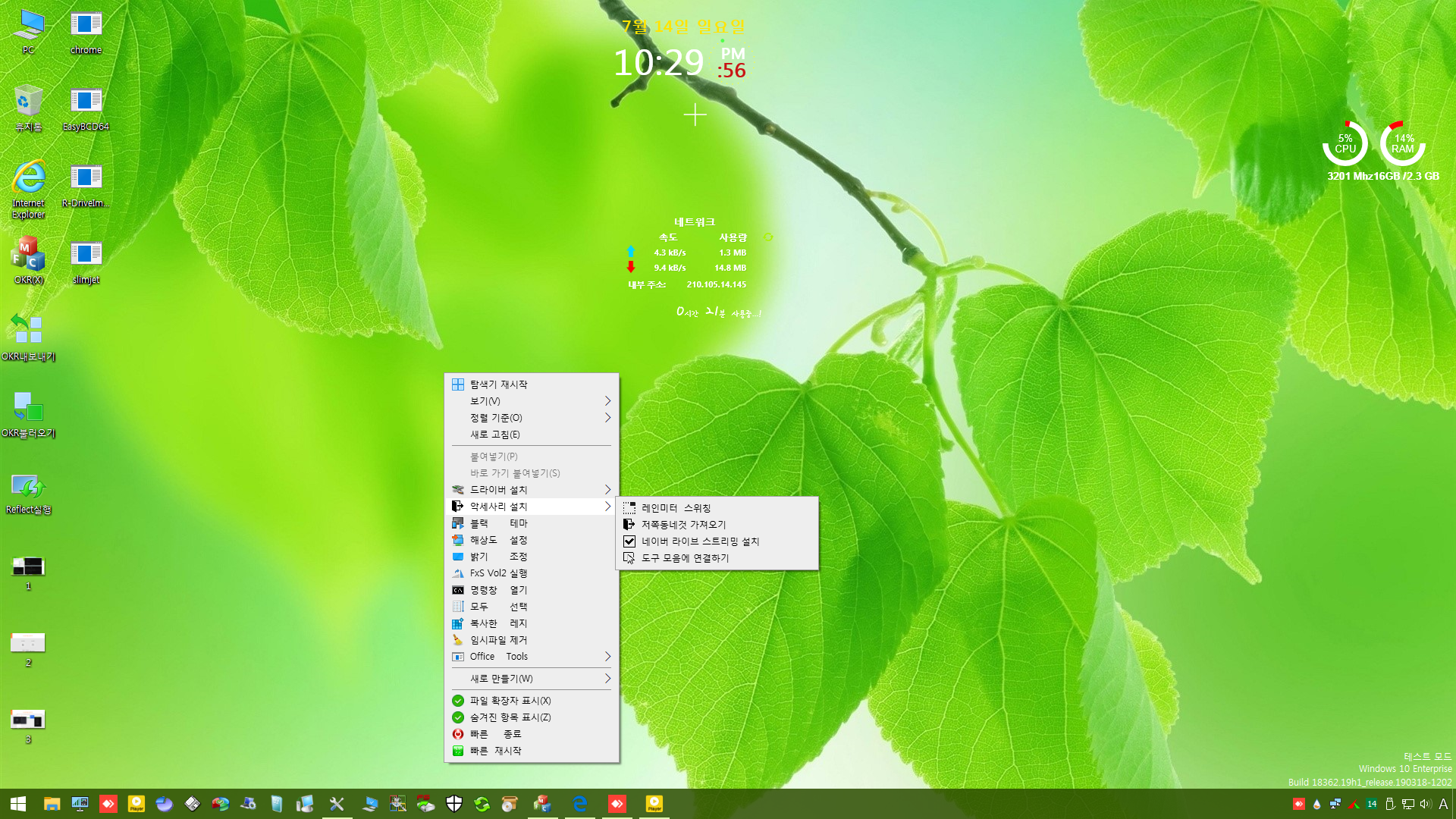Expand the Office Tools submenu
The width and height of the screenshot is (1456, 819).
(531, 657)
